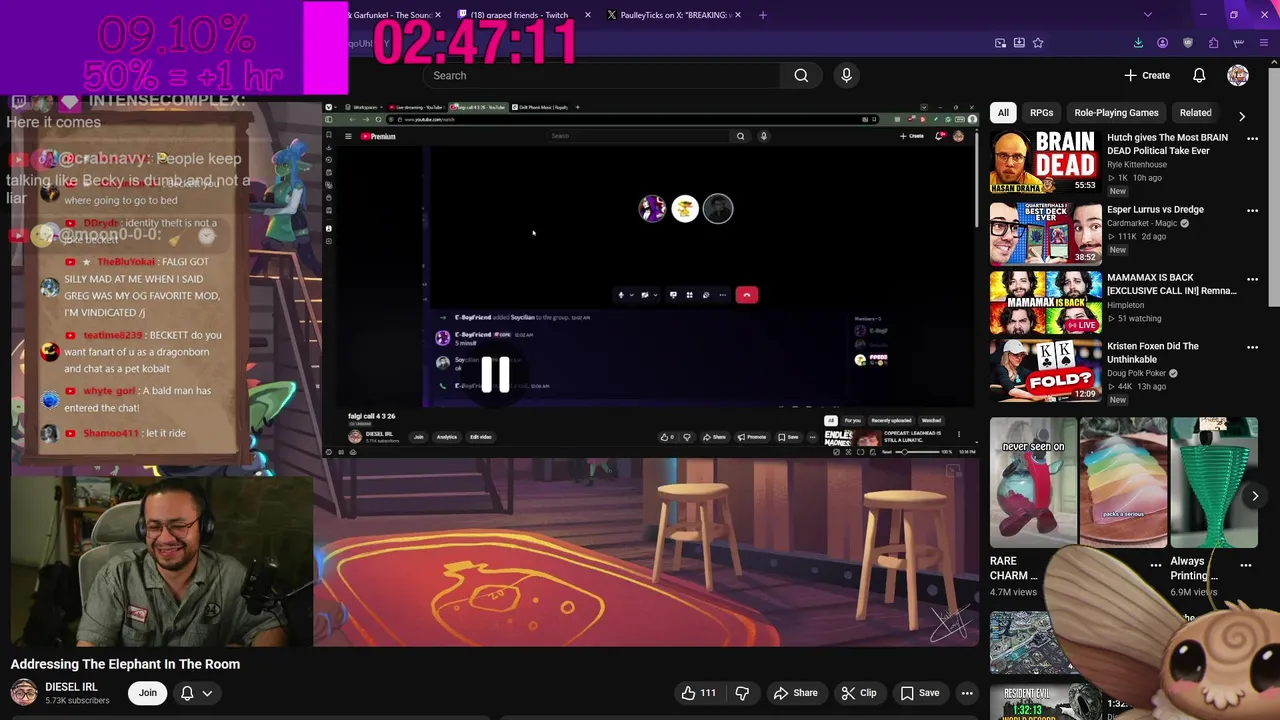The width and height of the screenshot is (1280, 720).
Task: Pause the video by clicking the player
Action: click(x=495, y=373)
